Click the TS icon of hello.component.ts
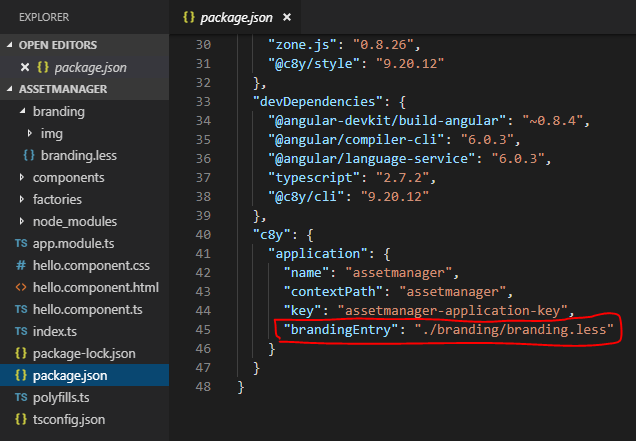 (x=21, y=309)
